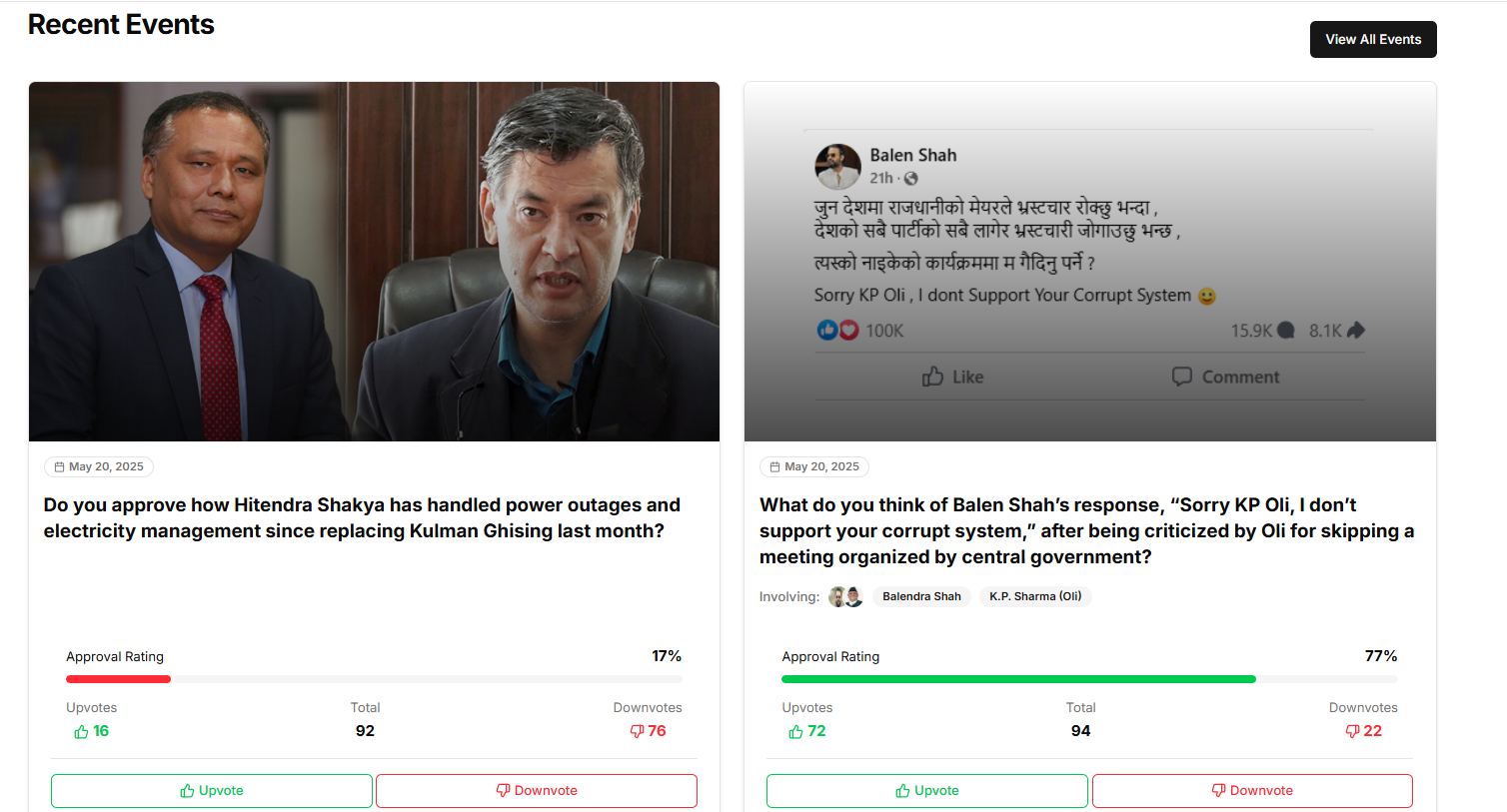Click red thumbs-down icon beside 76 downvotes
The image size is (1507, 812).
pyautogui.click(x=637, y=731)
